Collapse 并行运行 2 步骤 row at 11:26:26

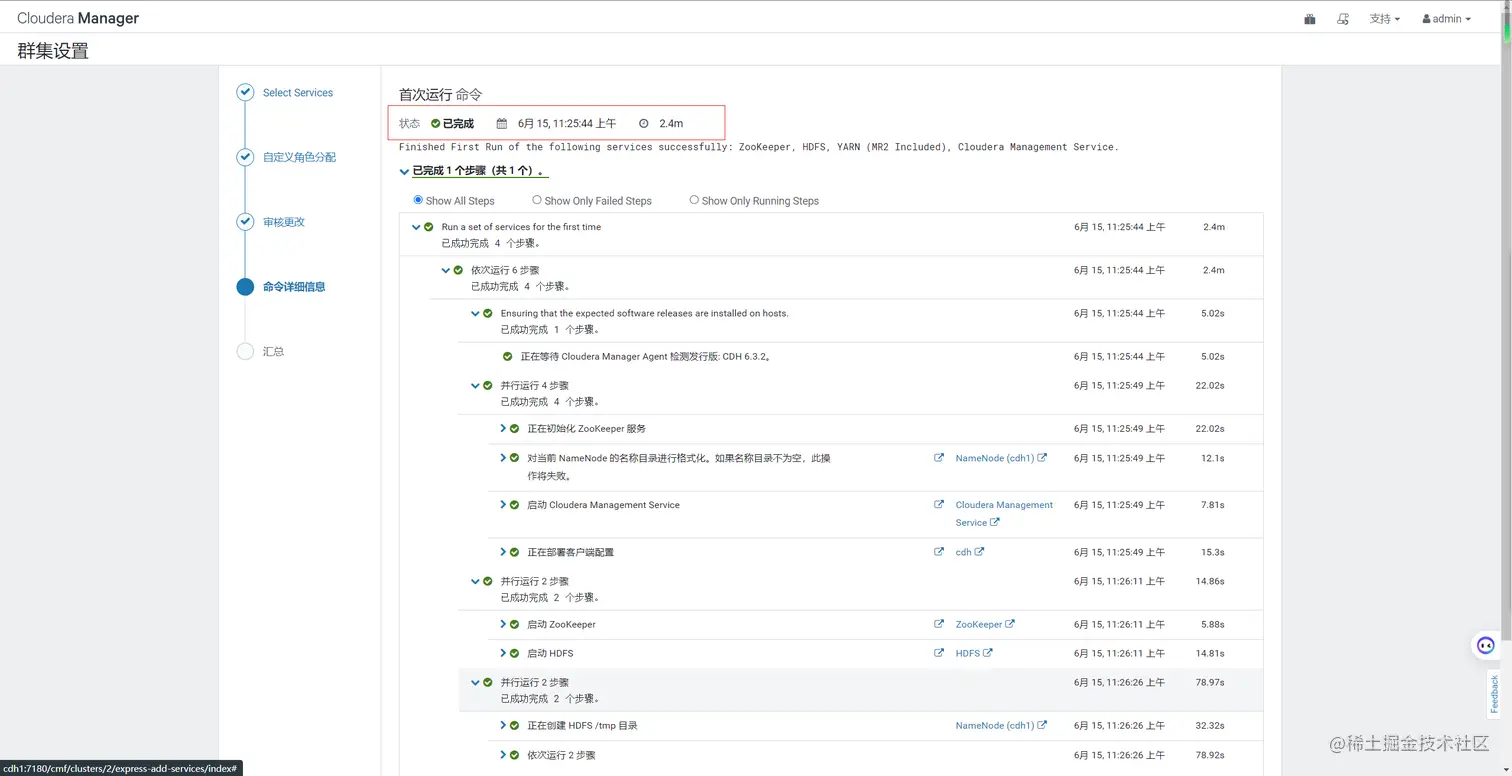pyautogui.click(x=475, y=682)
